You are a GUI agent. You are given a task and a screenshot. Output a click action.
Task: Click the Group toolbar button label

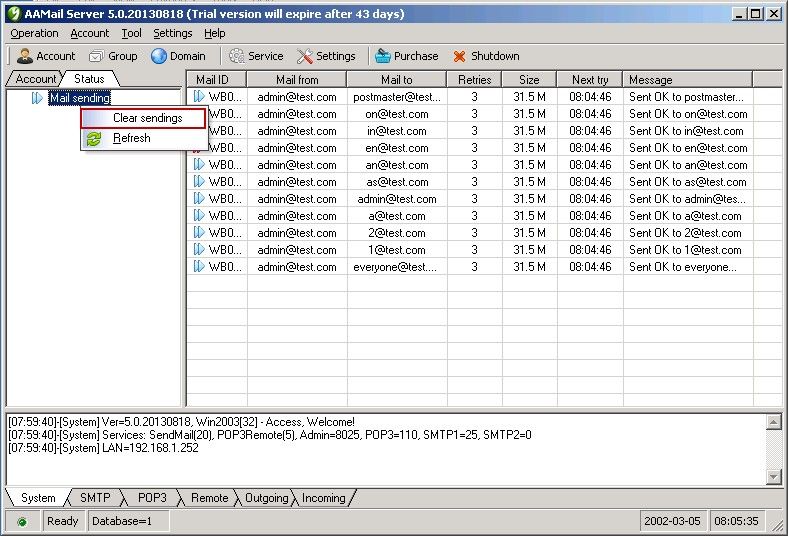pos(123,56)
